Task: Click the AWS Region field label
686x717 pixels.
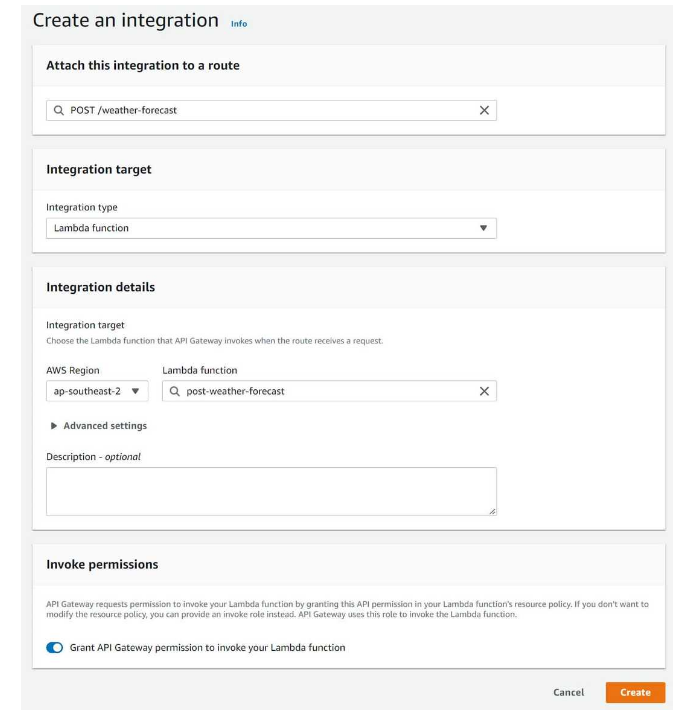Action: click(x=73, y=370)
